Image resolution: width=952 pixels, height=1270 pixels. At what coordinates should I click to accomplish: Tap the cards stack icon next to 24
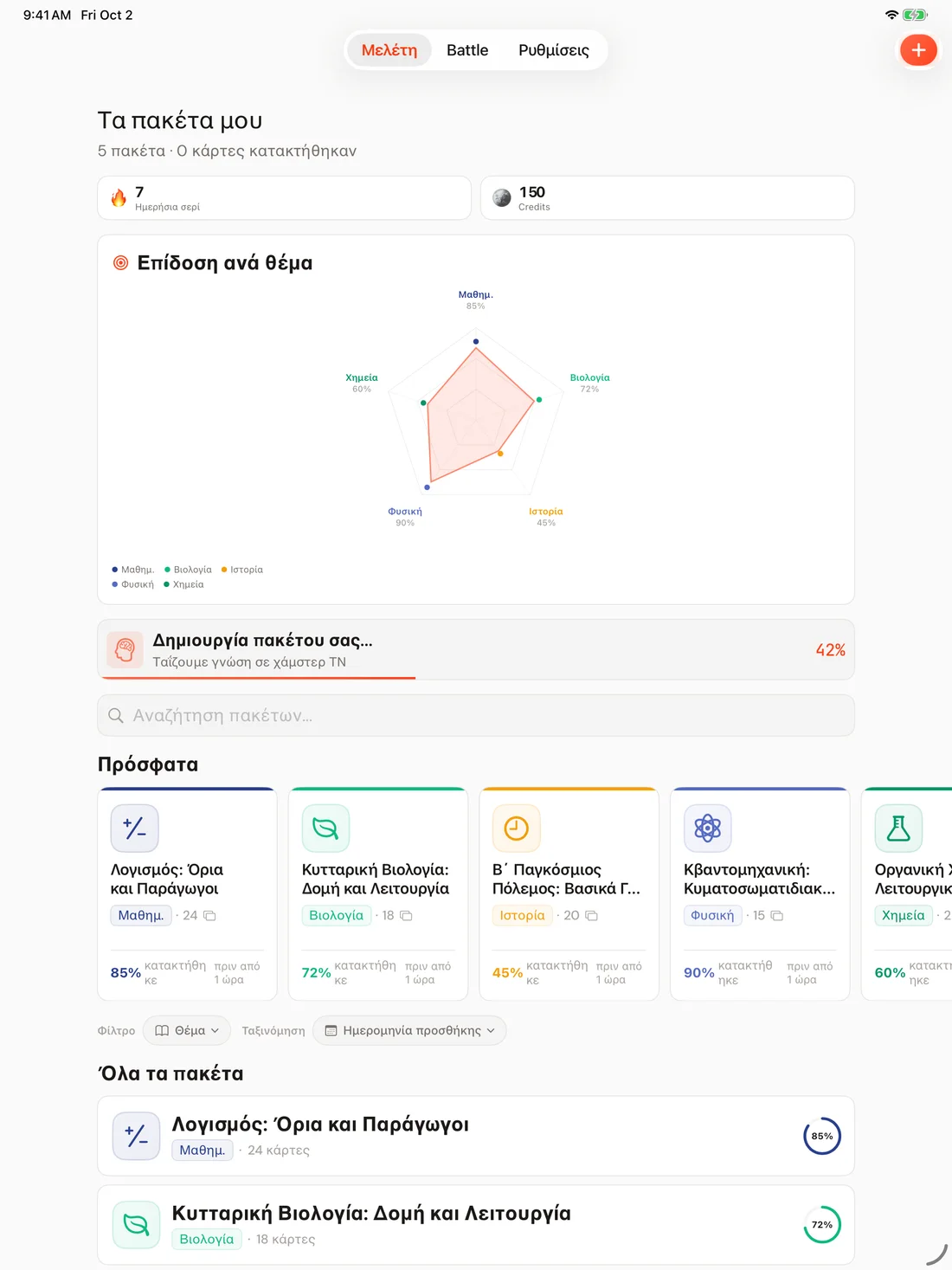tap(209, 915)
